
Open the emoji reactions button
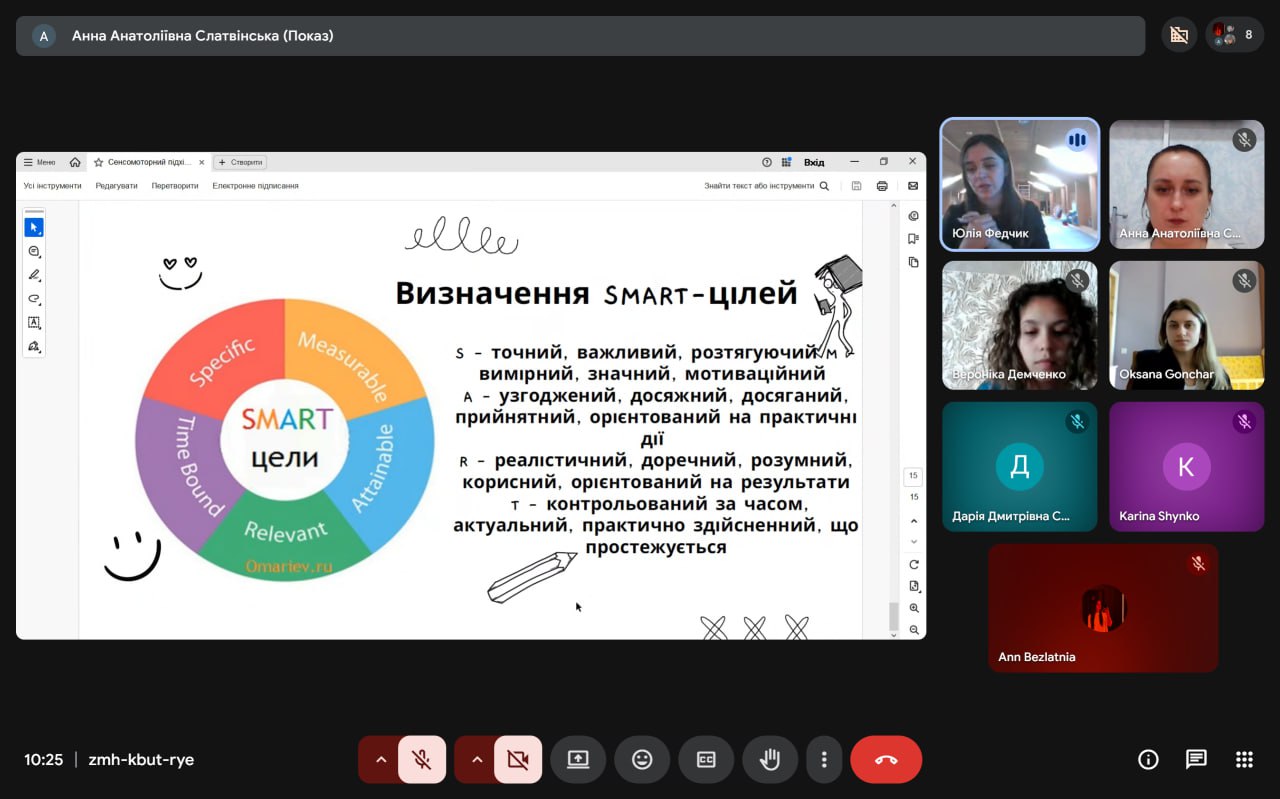coord(642,760)
